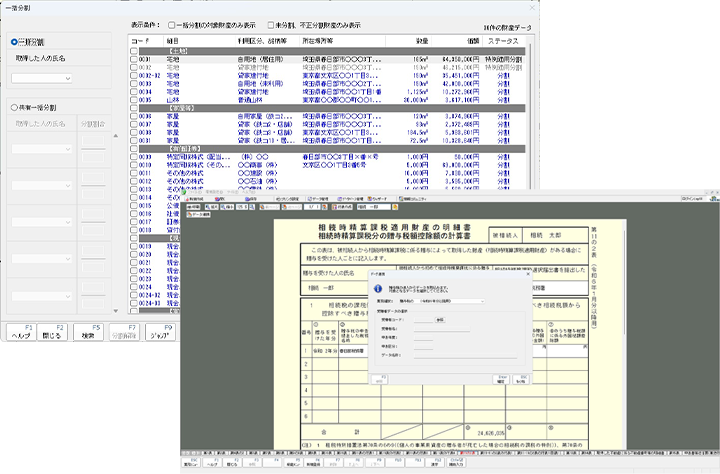
Task: Tick the checkbox for row 0001 宅地
Action: [x=134, y=59]
